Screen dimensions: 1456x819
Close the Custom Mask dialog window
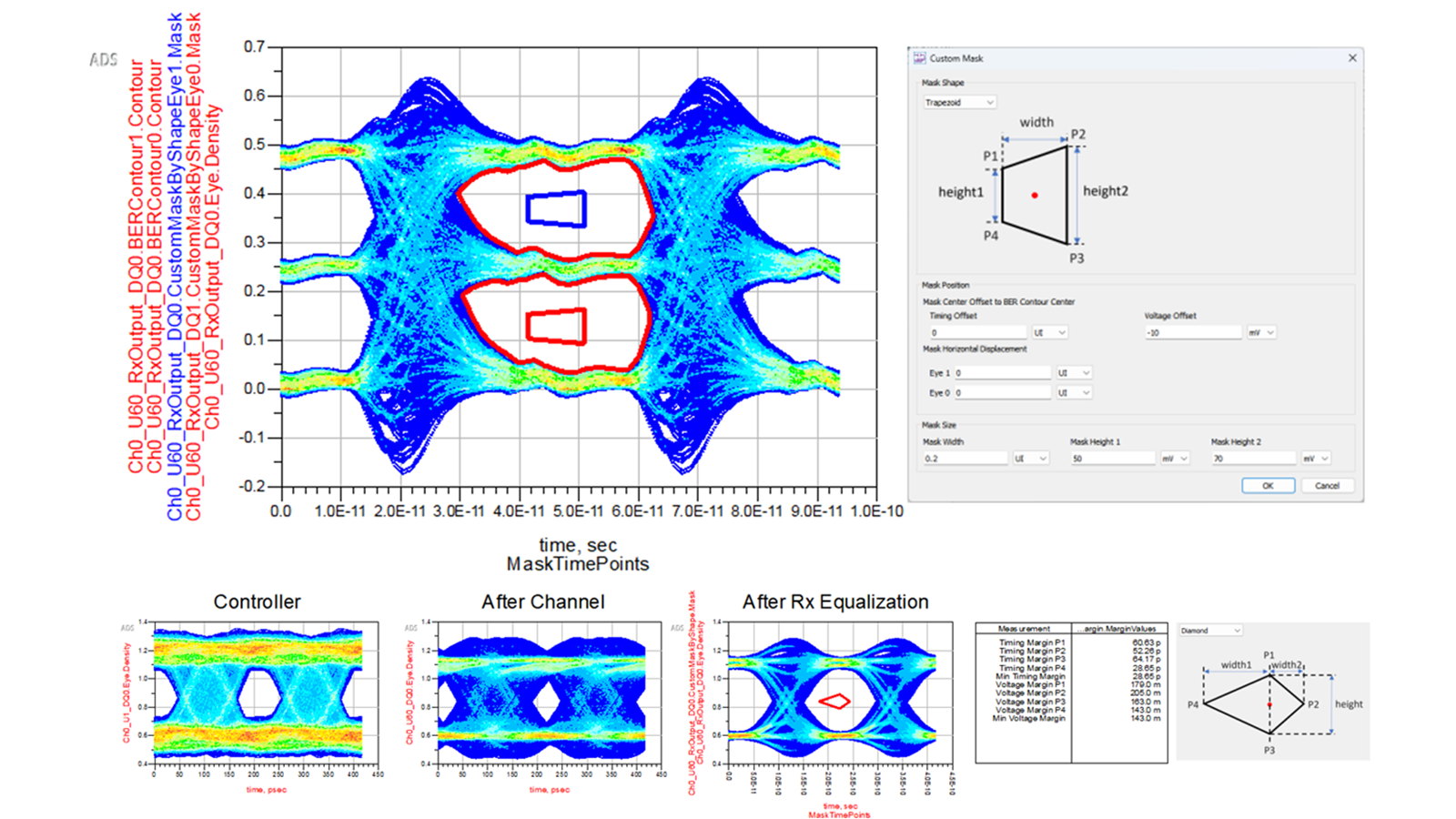click(1352, 58)
